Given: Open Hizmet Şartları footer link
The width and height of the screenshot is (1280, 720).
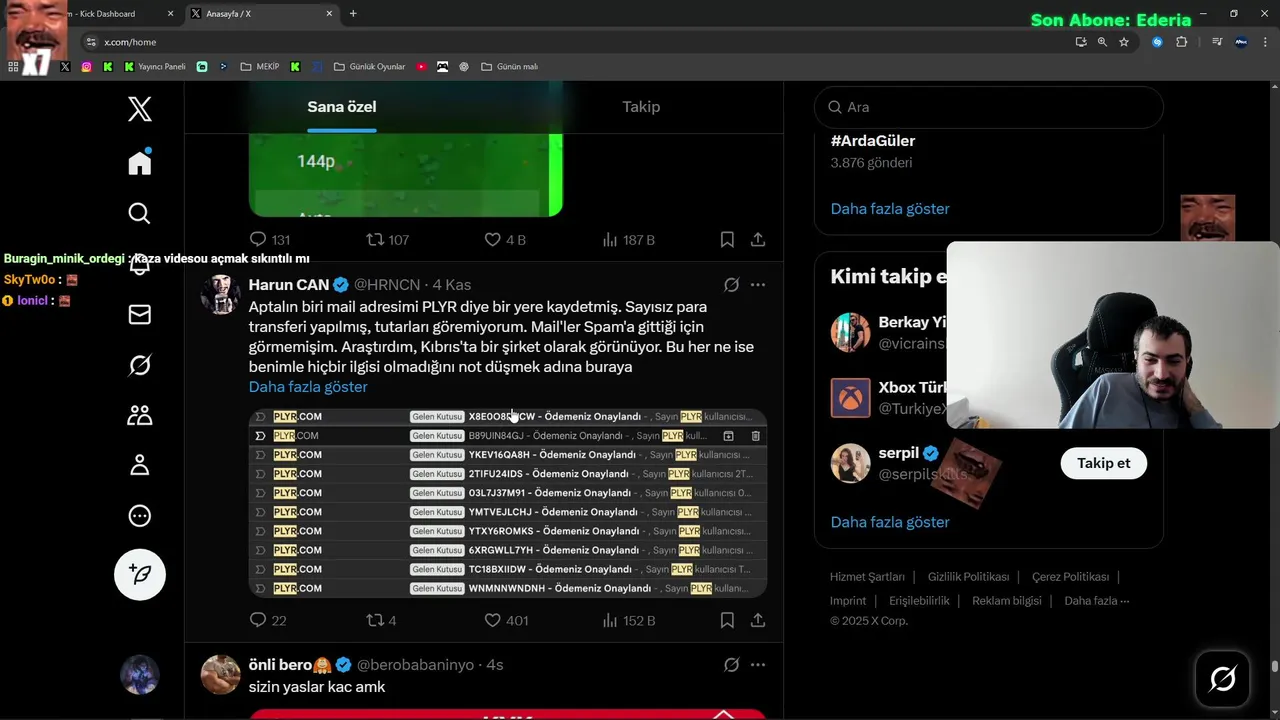Looking at the screenshot, I should pyautogui.click(x=867, y=577).
